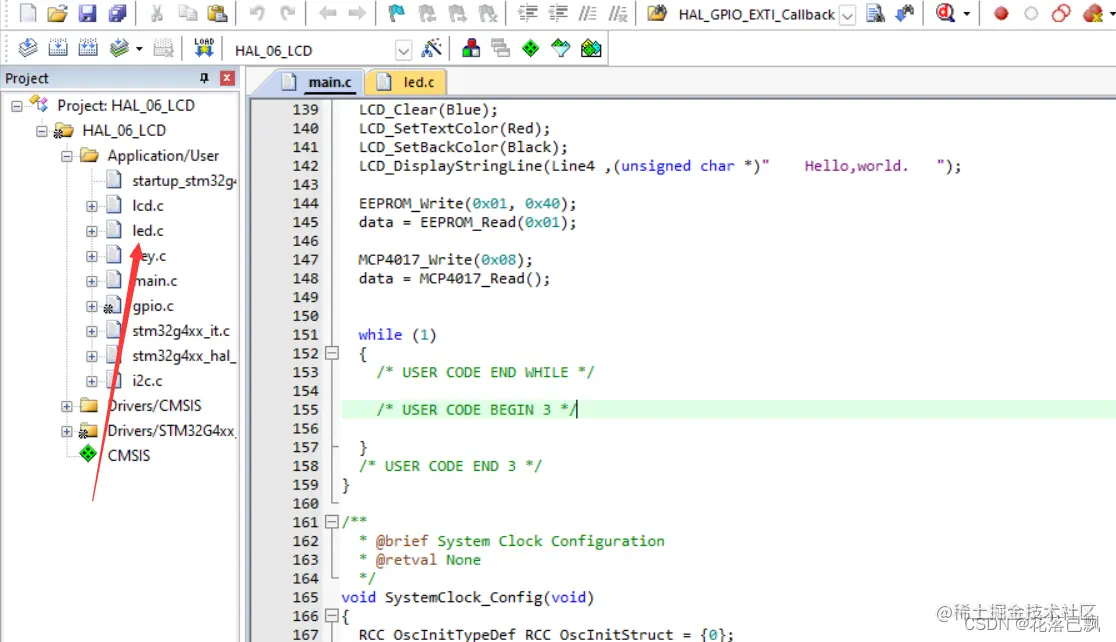Place cursor on the EEPROM_Write line
The height and width of the screenshot is (642, 1116).
coord(468,204)
